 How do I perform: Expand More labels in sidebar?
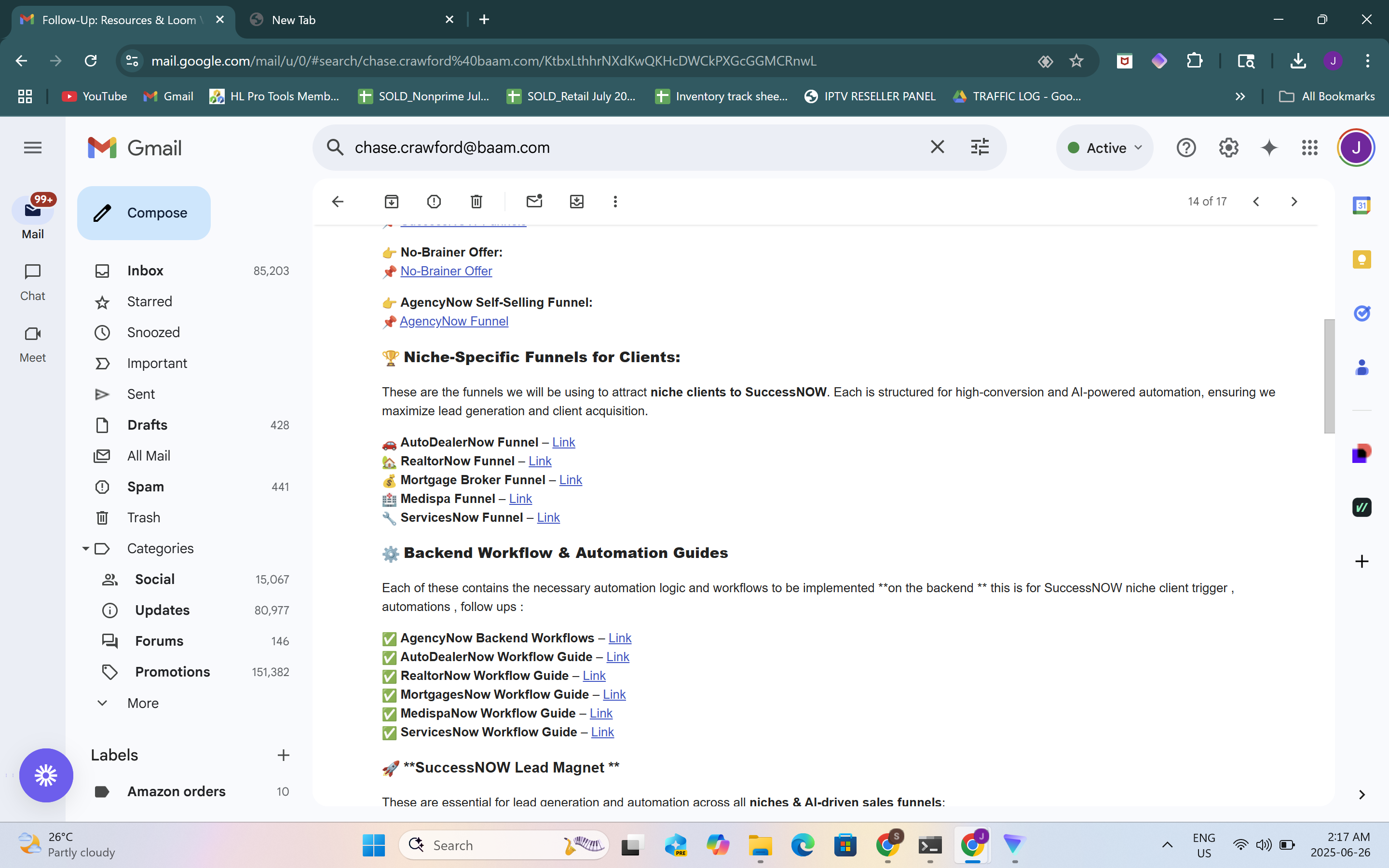pyautogui.click(x=143, y=703)
